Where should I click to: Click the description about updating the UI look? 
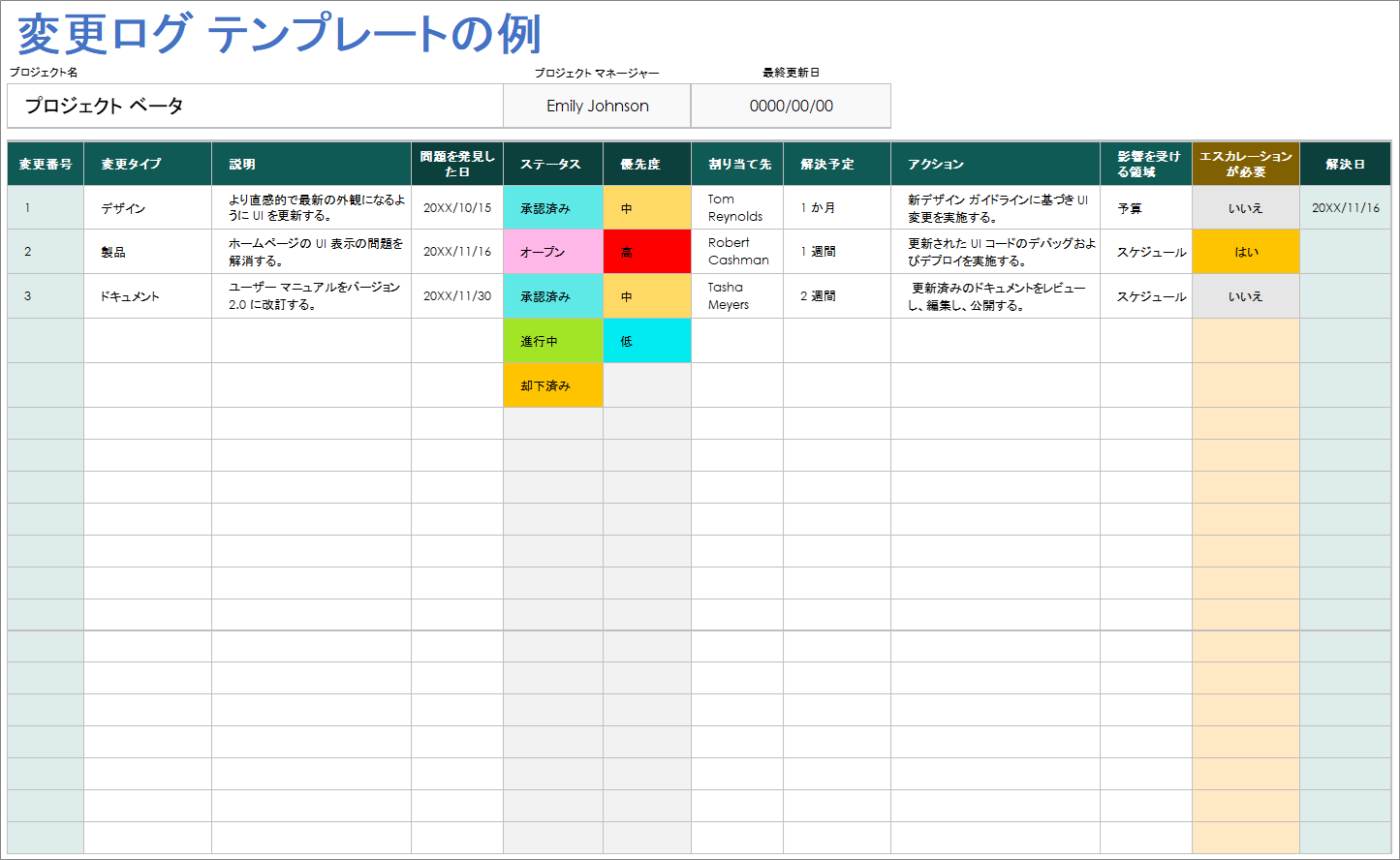tap(311, 207)
